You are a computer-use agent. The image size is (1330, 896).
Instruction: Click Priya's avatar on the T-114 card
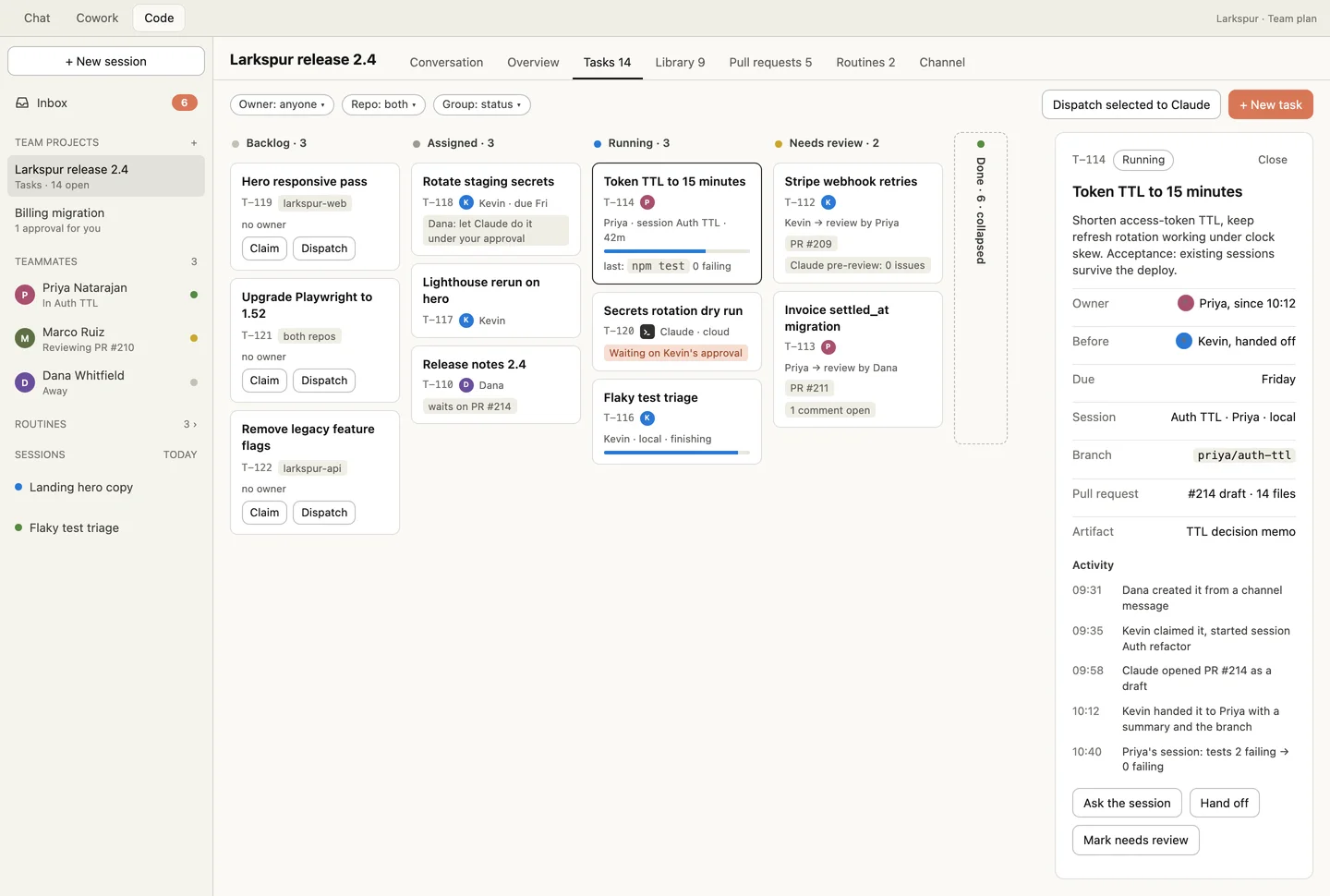click(647, 202)
